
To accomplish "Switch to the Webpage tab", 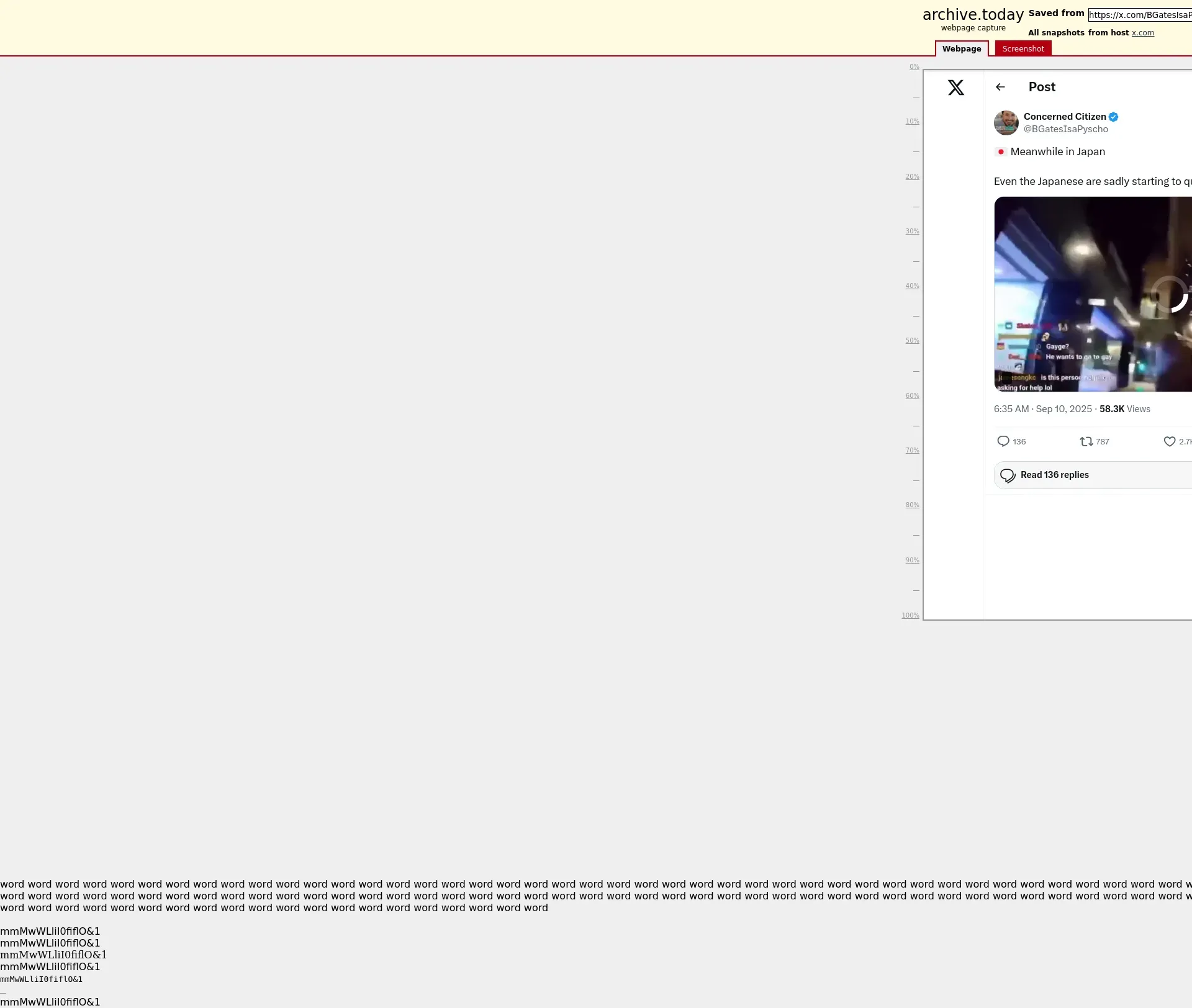I will (x=962, y=49).
